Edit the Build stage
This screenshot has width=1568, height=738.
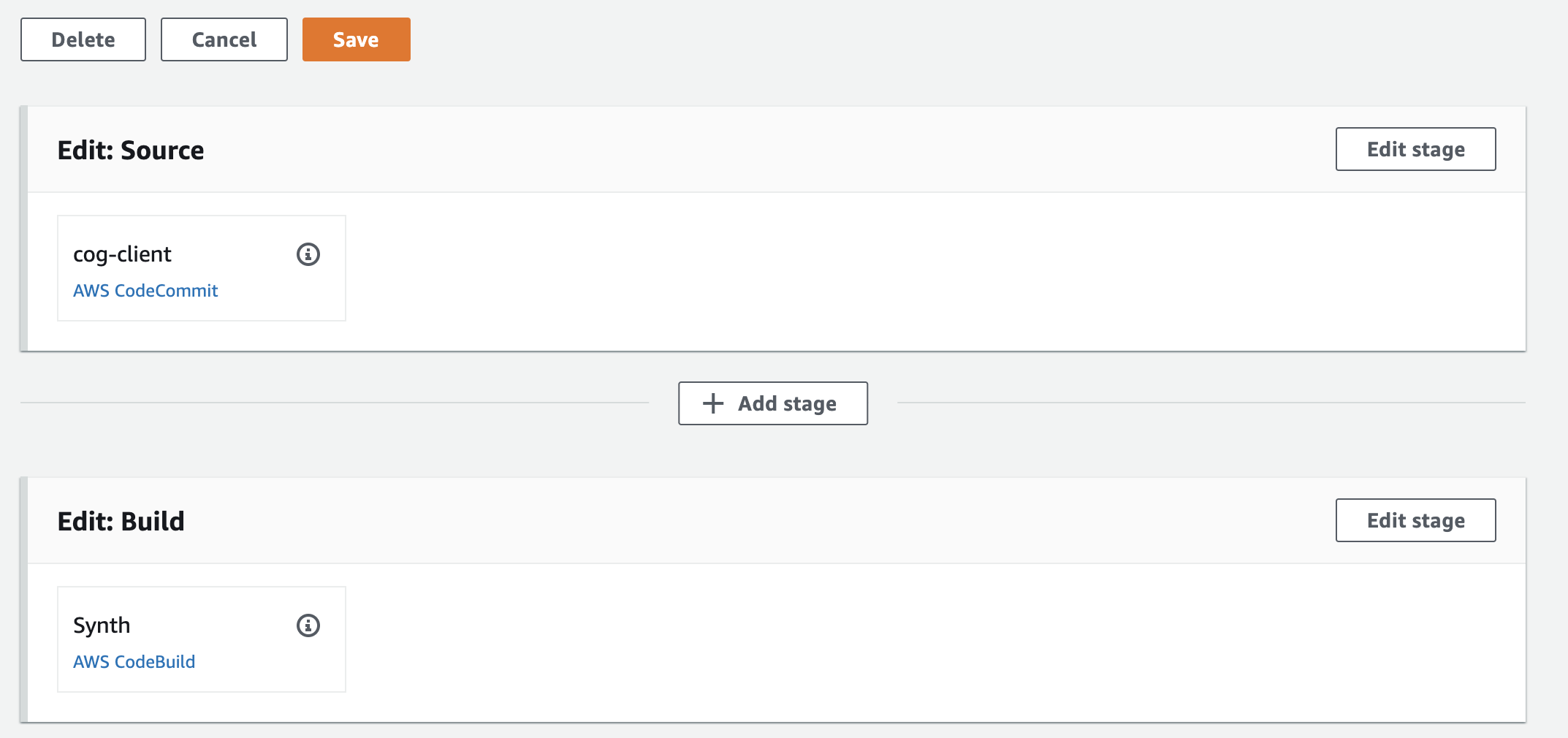[x=1415, y=520]
